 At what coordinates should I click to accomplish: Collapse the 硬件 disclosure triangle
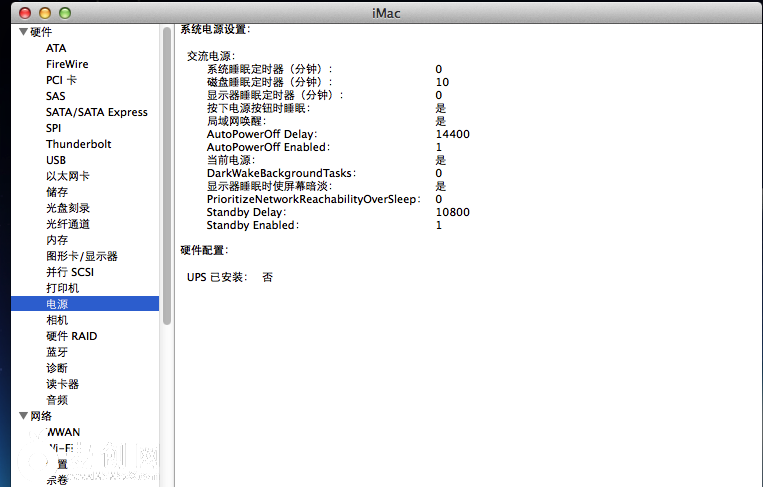[x=23, y=32]
